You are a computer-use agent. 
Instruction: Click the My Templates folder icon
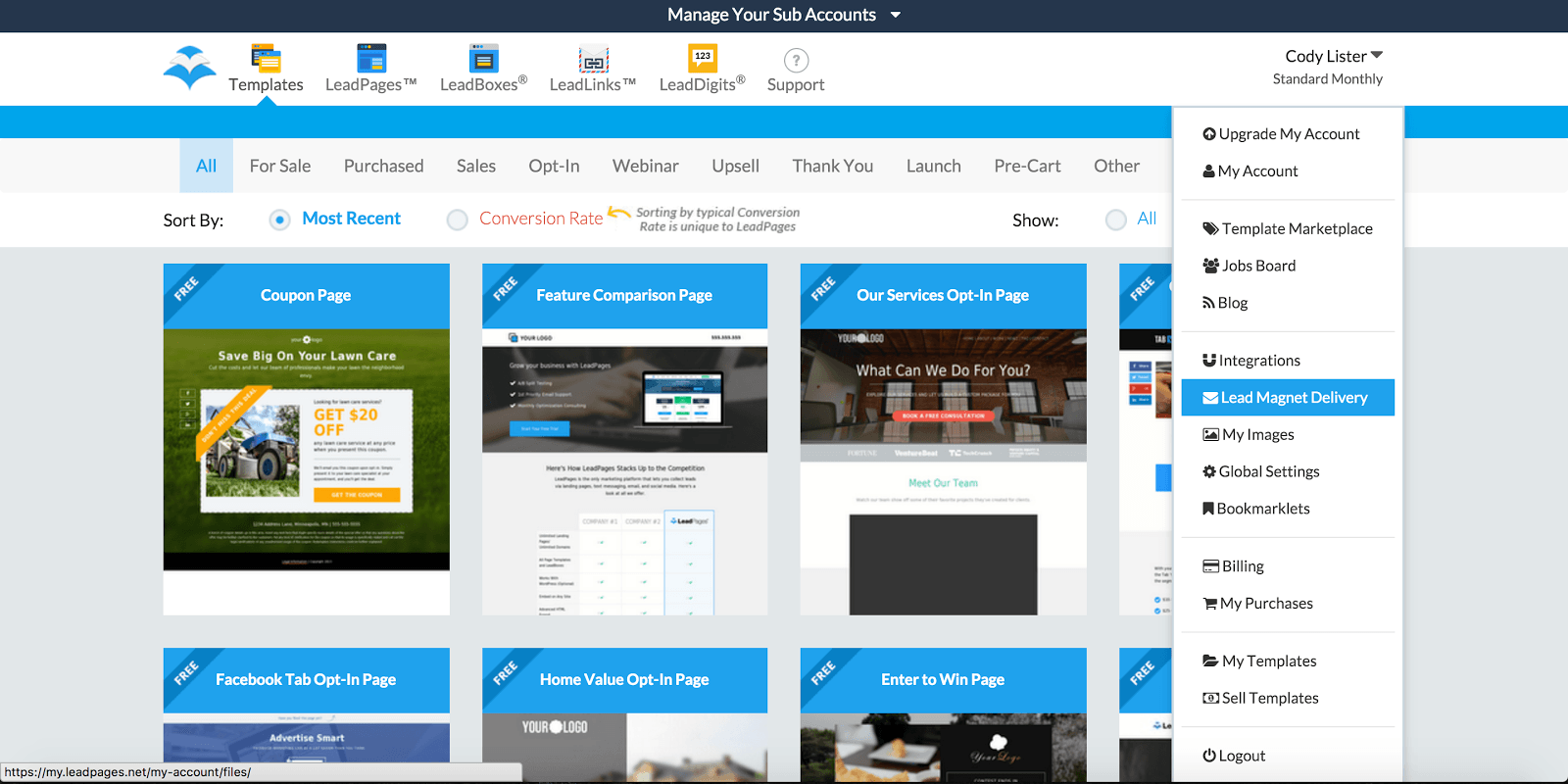tap(1210, 661)
